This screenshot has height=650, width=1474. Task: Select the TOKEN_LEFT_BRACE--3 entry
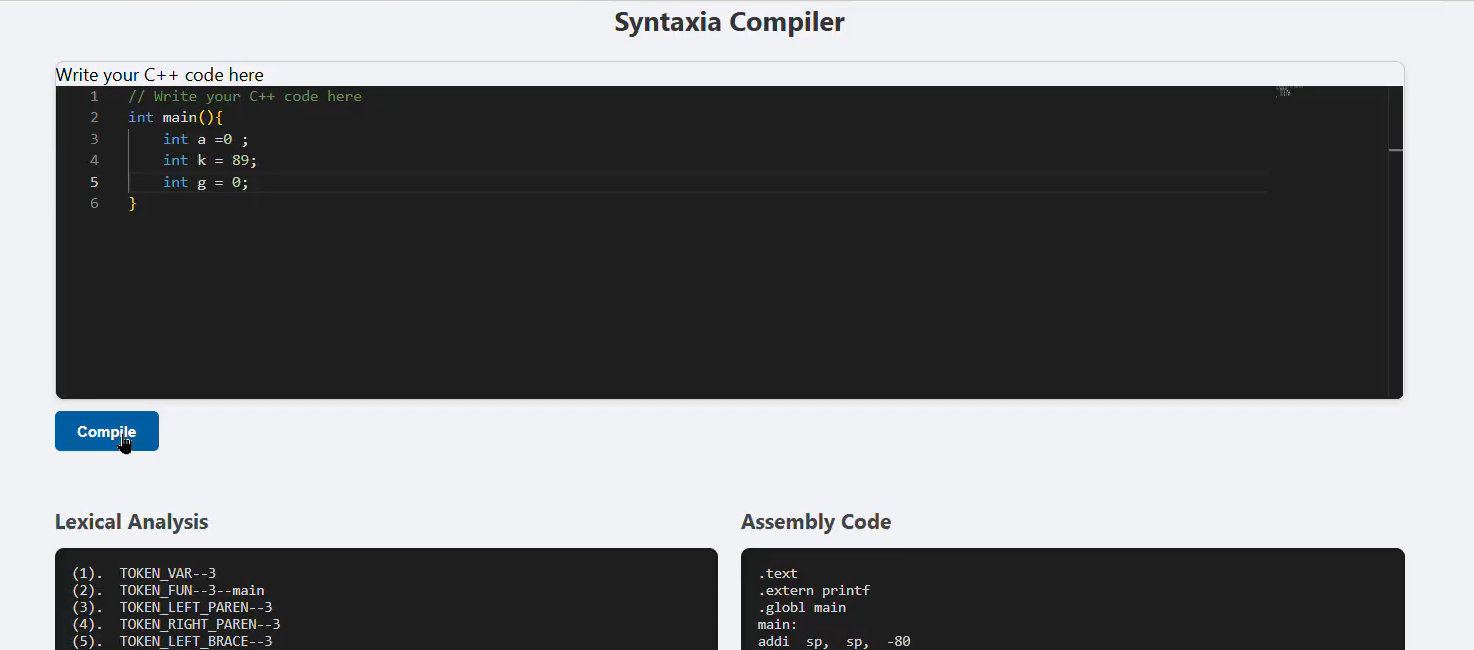(x=195, y=641)
